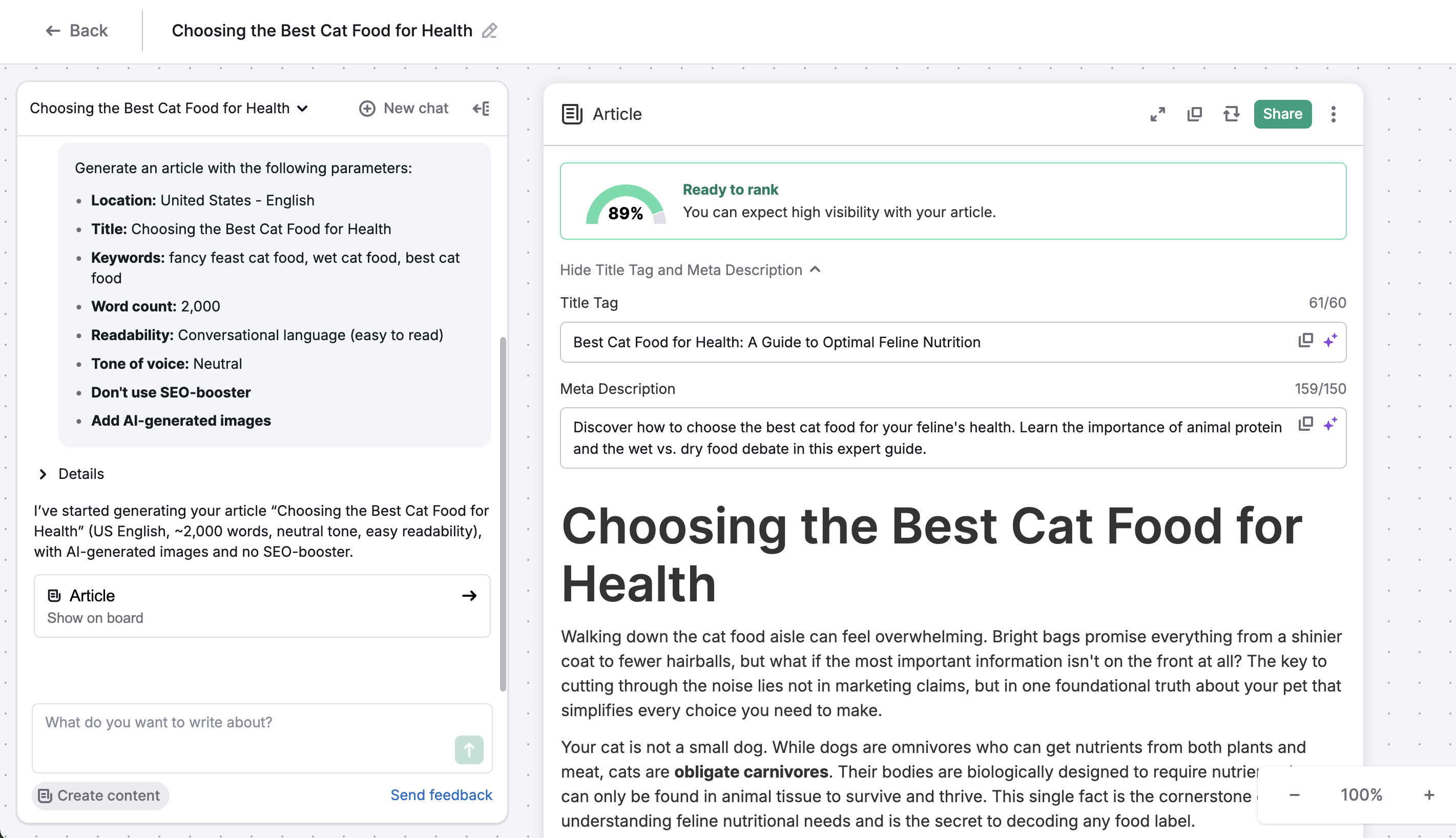Image resolution: width=1456 pixels, height=838 pixels.
Task: Send the chat message with arrow button
Action: (468, 749)
